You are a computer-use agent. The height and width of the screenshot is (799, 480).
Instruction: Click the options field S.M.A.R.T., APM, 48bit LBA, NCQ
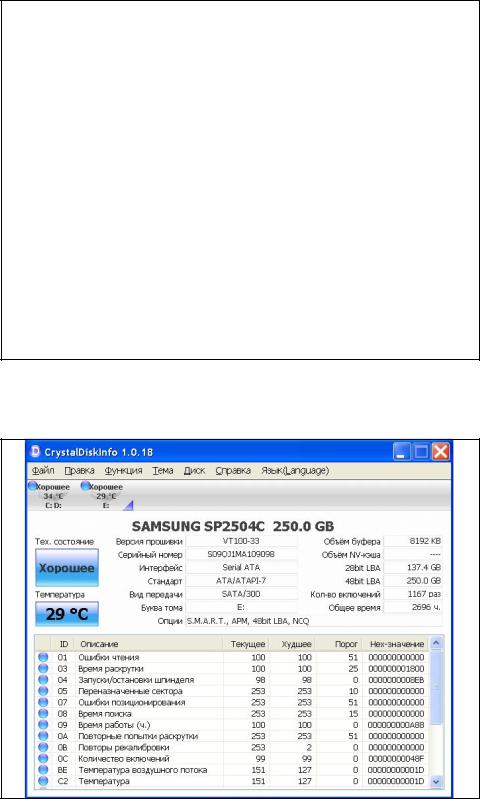coord(314,621)
